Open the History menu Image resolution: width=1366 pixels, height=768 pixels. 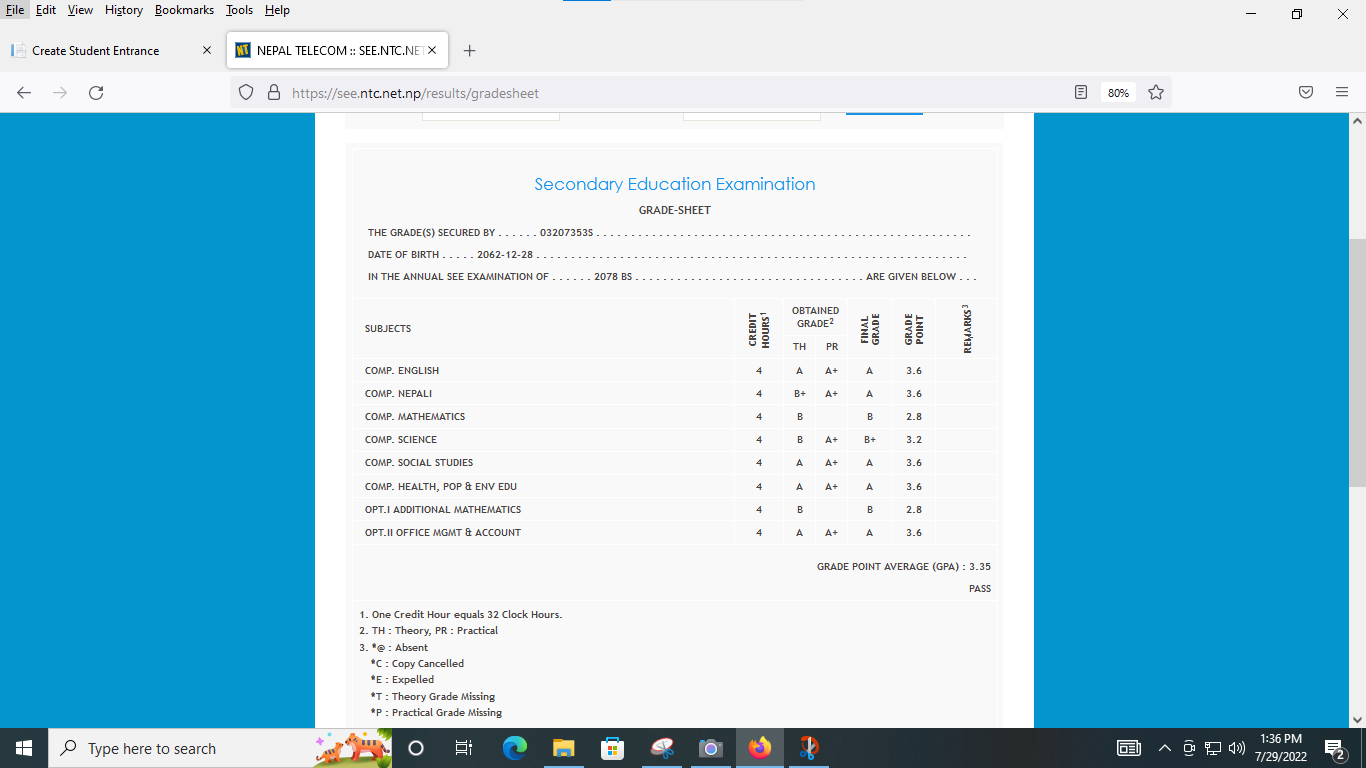(124, 10)
